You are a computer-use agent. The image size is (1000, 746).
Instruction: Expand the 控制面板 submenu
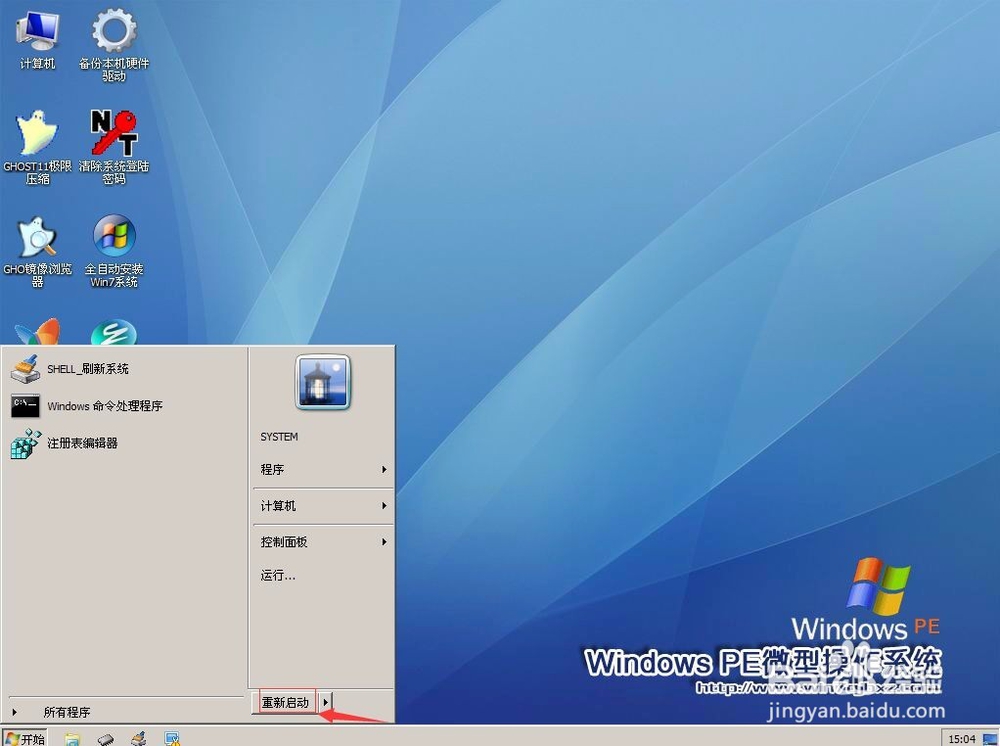pyautogui.click(x=323, y=542)
